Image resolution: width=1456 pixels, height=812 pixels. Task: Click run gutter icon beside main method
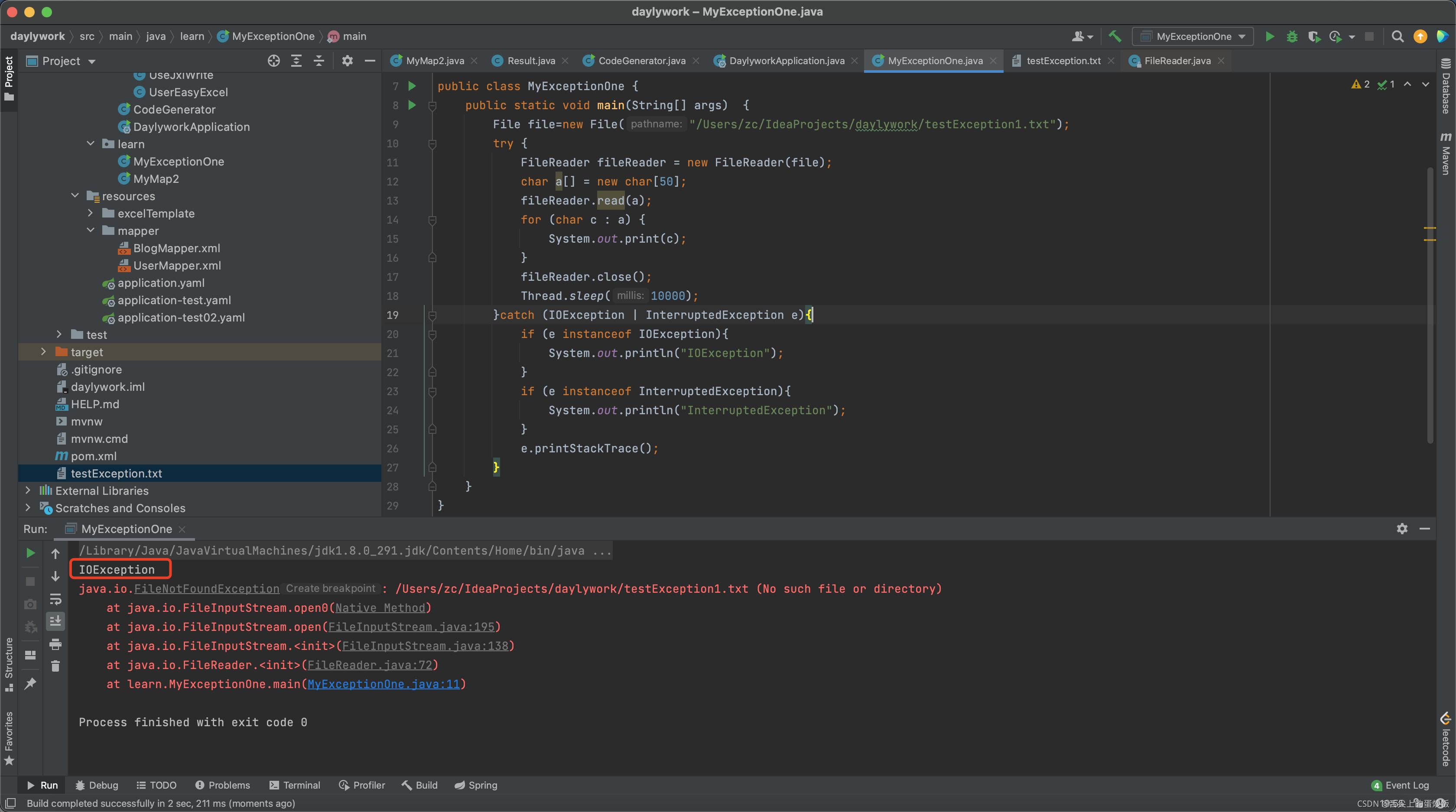click(412, 105)
